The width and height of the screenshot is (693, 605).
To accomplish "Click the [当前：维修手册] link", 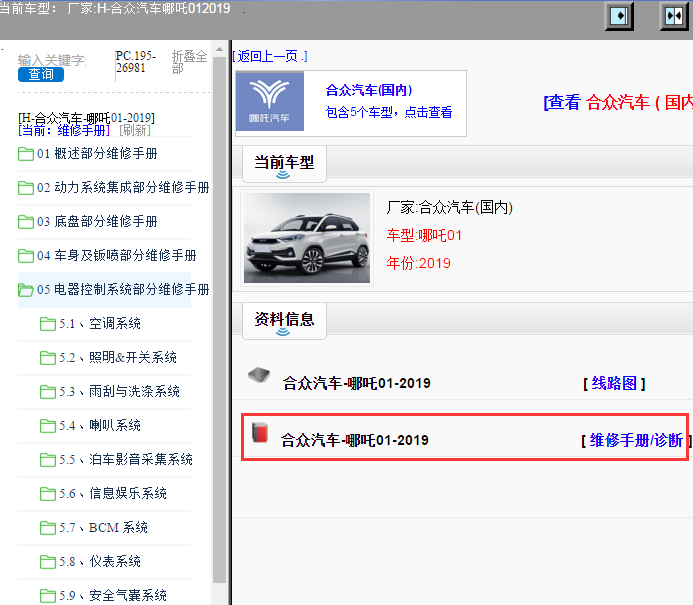I will click(64, 130).
